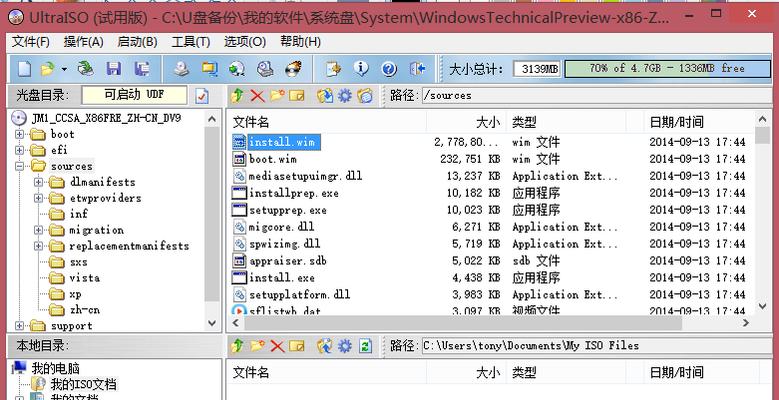Click the Mount to virtual drive icon
This screenshot has height=400, width=779.
266,69
